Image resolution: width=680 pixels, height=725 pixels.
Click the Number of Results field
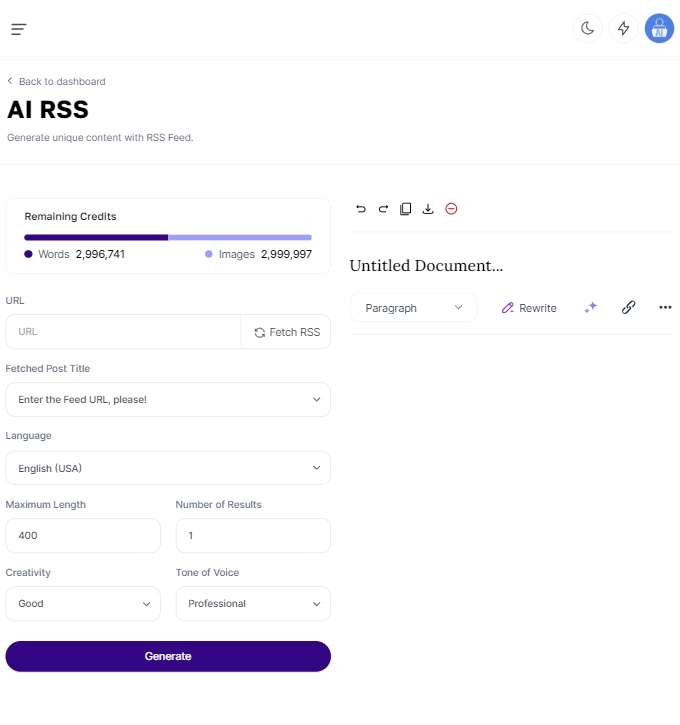click(x=253, y=535)
